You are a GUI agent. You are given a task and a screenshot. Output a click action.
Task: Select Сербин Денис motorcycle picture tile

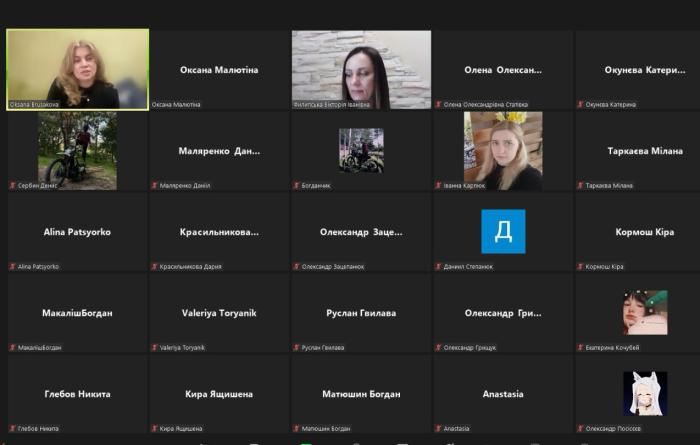(77, 149)
